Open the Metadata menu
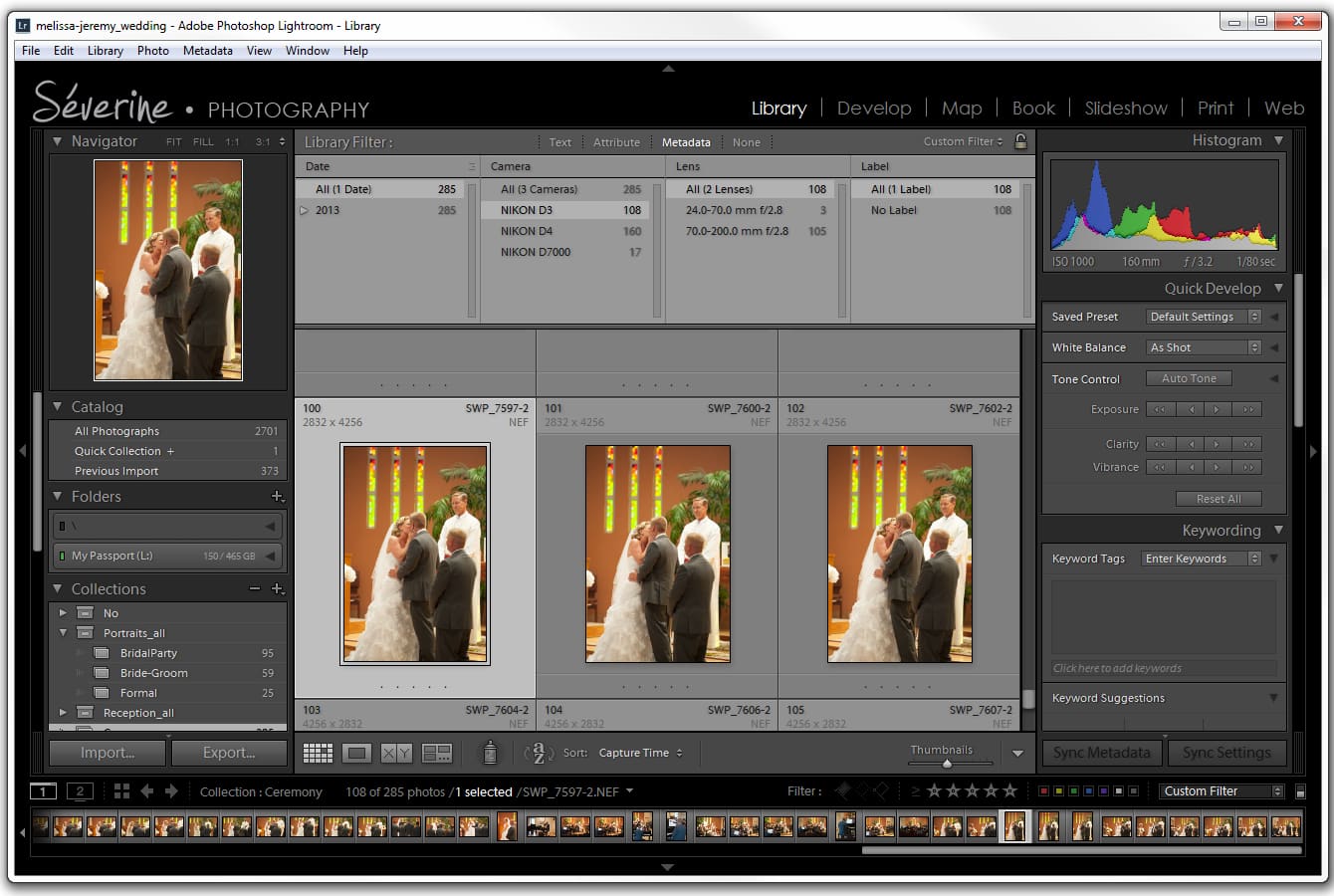Viewport: 1334px width, 896px height. tap(207, 51)
